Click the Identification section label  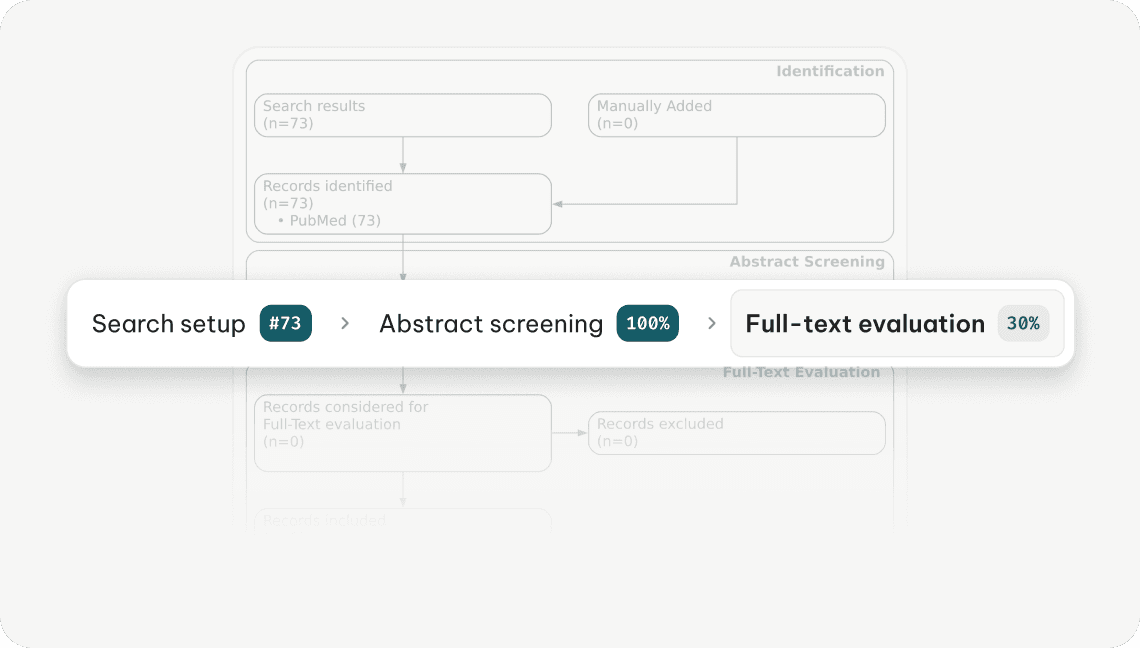(x=830, y=71)
